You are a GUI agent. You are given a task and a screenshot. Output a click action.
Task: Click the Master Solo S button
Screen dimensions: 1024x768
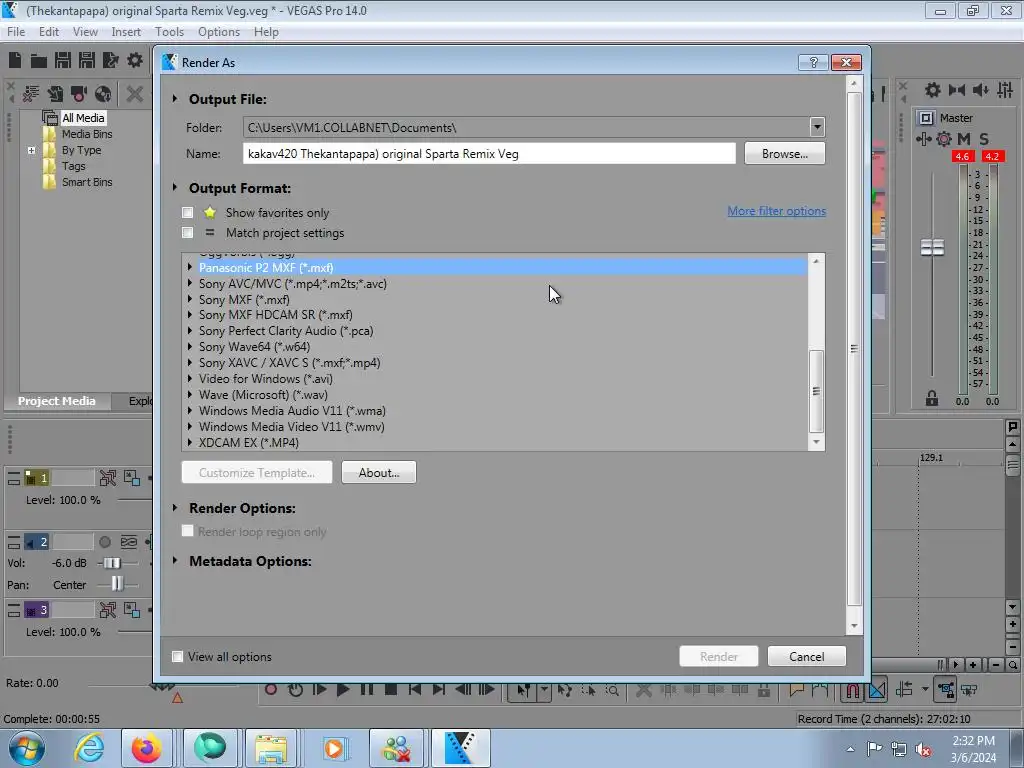pyautogui.click(x=984, y=138)
